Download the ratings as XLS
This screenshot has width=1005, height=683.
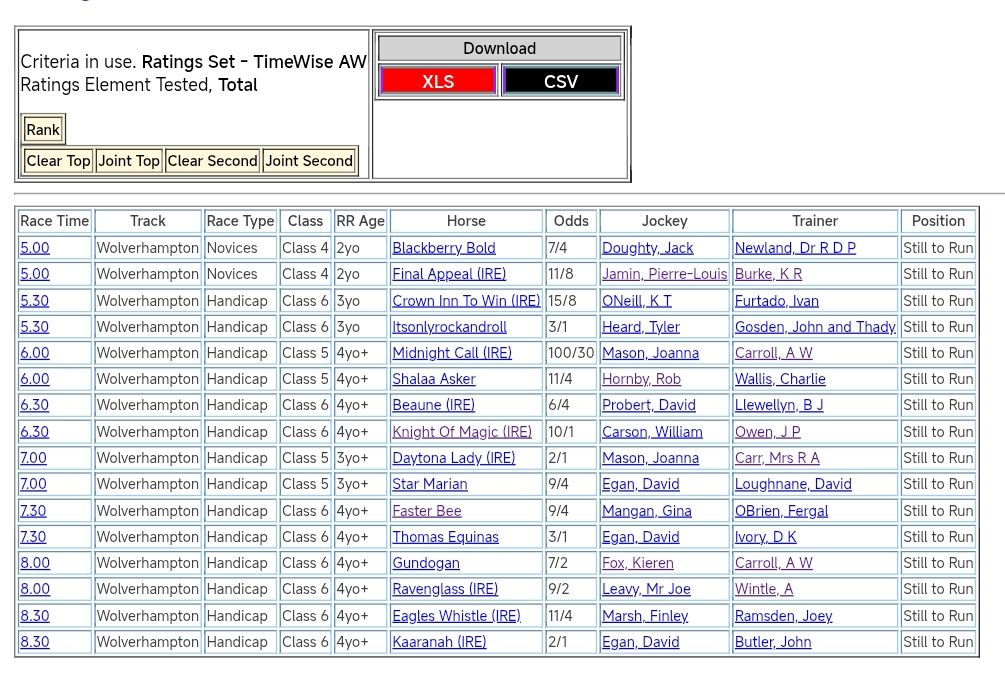click(438, 81)
